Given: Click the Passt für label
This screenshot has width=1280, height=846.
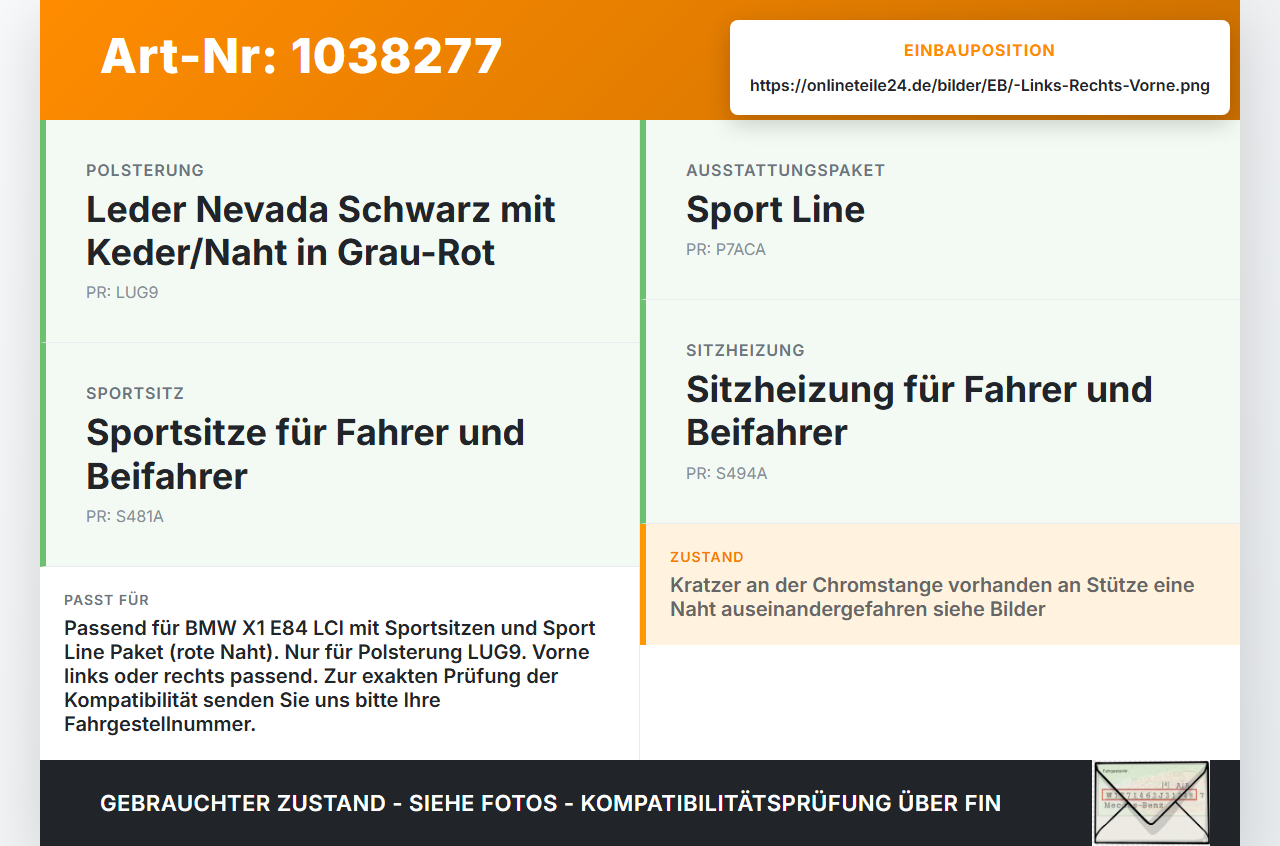Looking at the screenshot, I should [107, 600].
